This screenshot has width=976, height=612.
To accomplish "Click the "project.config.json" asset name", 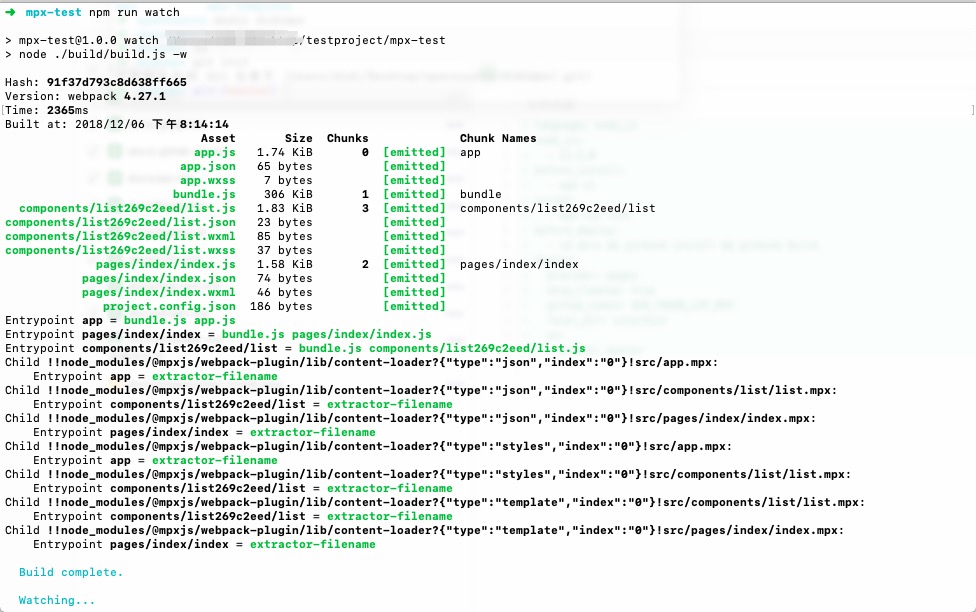I will [169, 306].
